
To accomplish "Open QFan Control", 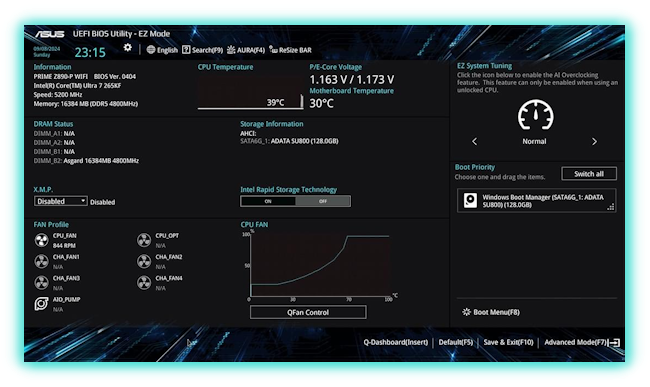I will [x=308, y=312].
